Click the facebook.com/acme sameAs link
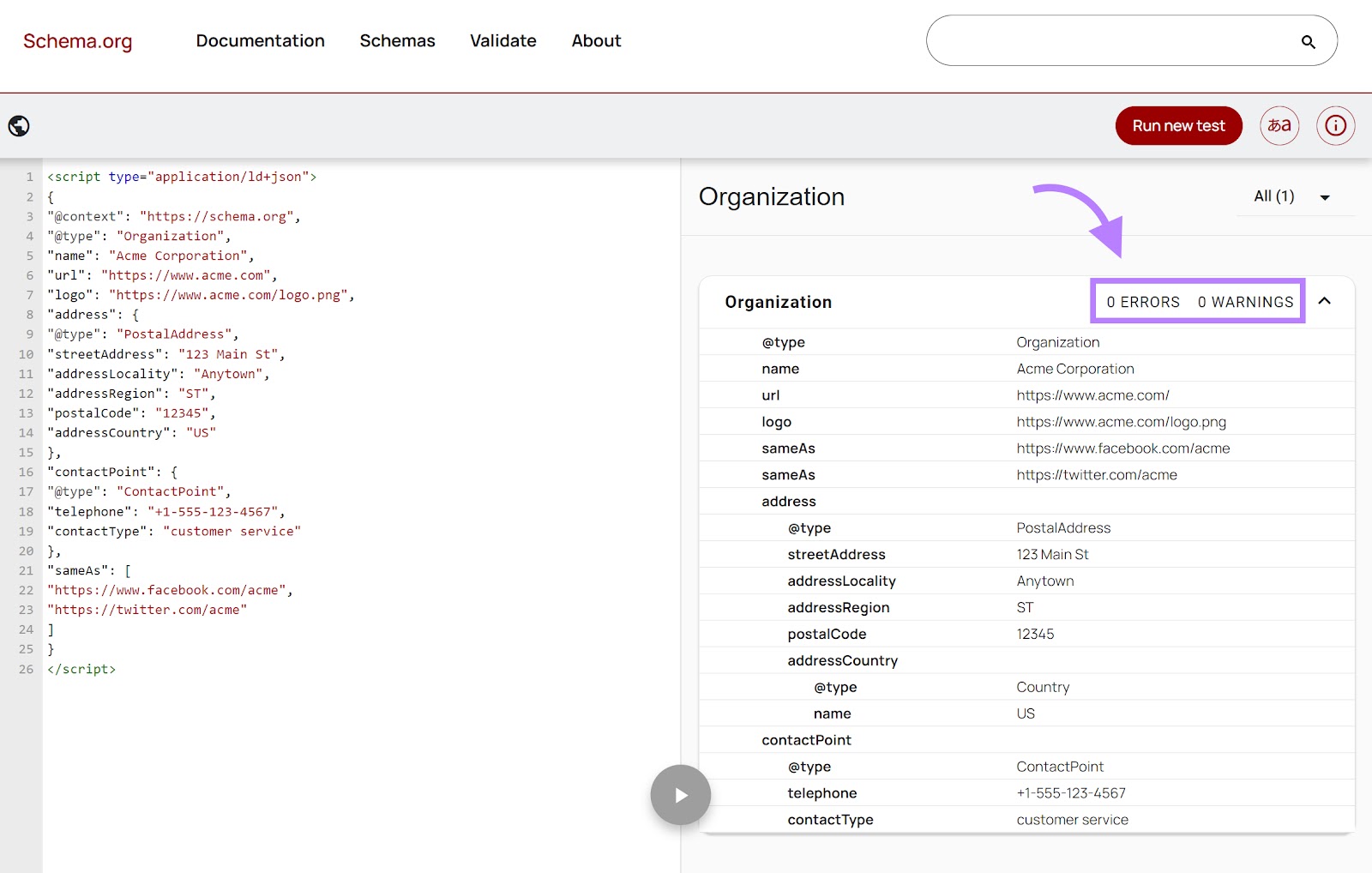This screenshot has width=1372, height=873. (1122, 448)
